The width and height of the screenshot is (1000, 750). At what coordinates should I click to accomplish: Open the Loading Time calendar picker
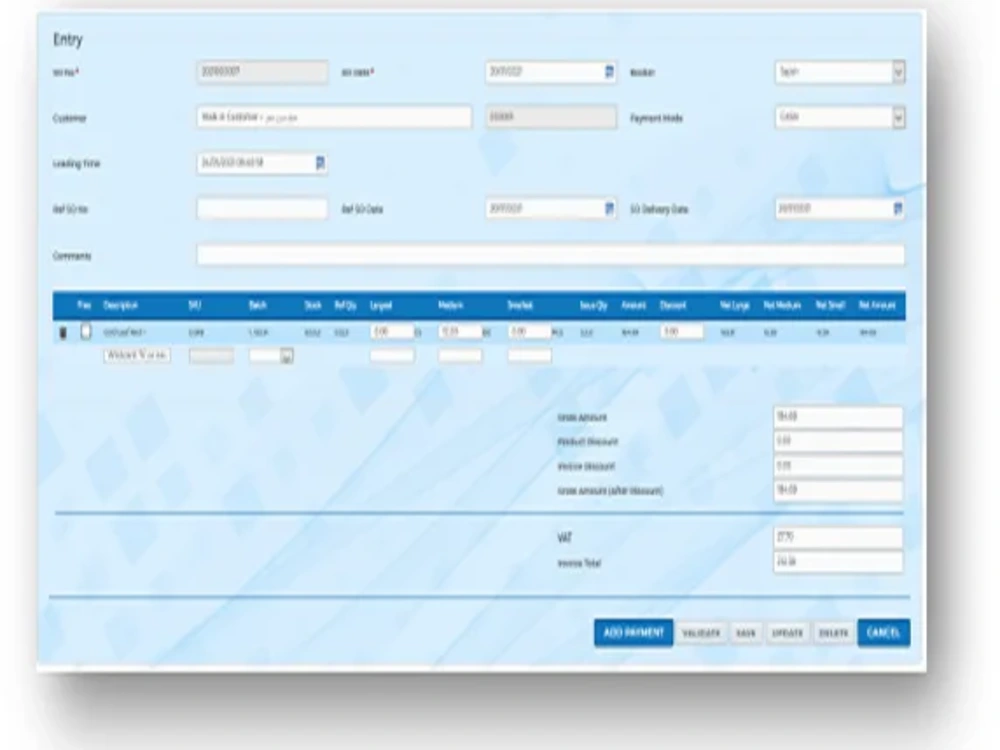tap(320, 163)
